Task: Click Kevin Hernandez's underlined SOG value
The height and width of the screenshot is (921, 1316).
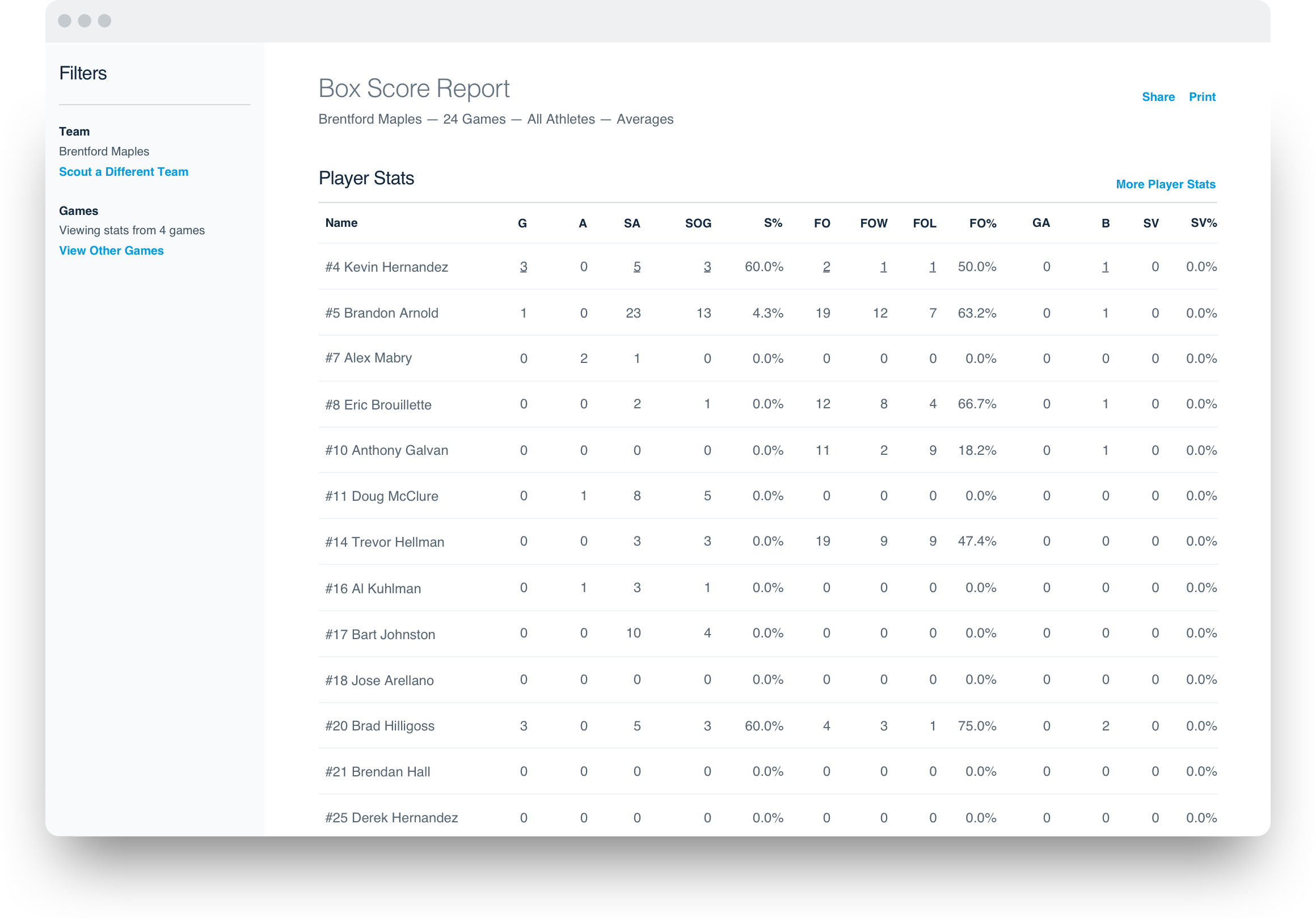Action: click(x=707, y=267)
